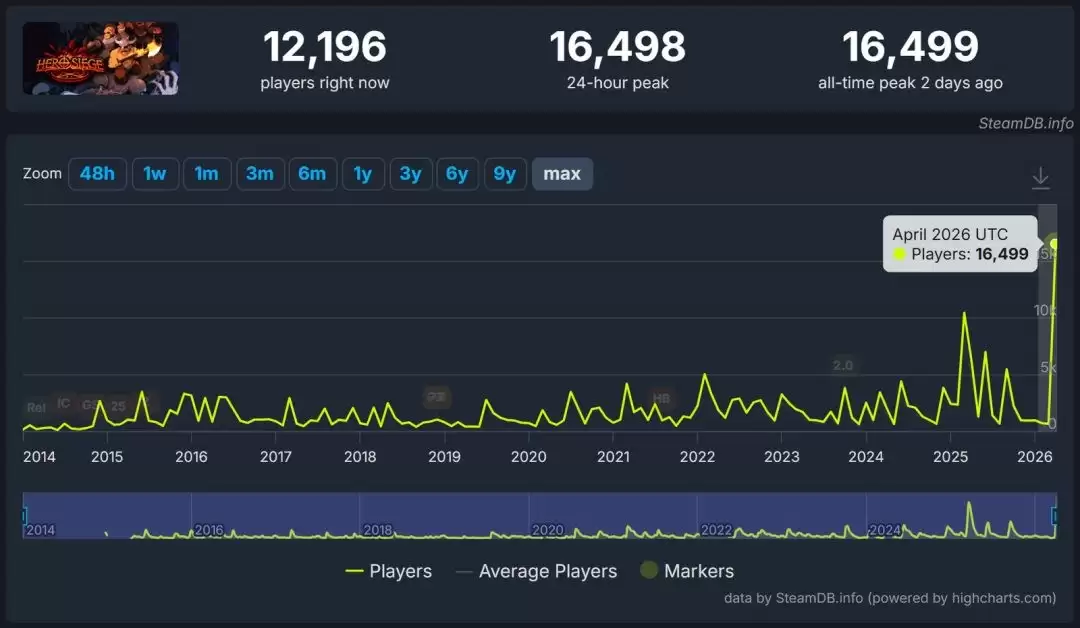Click the "GS" marker near 2024 on the chart
This screenshot has height=628, width=1080.
(x=90, y=406)
